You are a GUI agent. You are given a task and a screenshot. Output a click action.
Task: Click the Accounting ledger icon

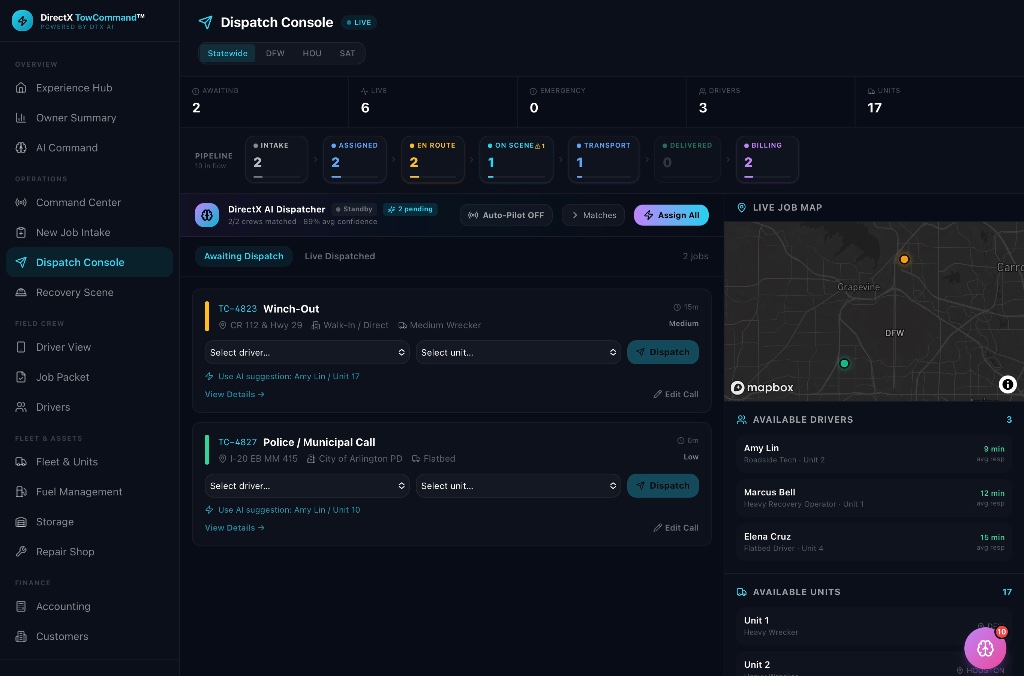pos(21,606)
